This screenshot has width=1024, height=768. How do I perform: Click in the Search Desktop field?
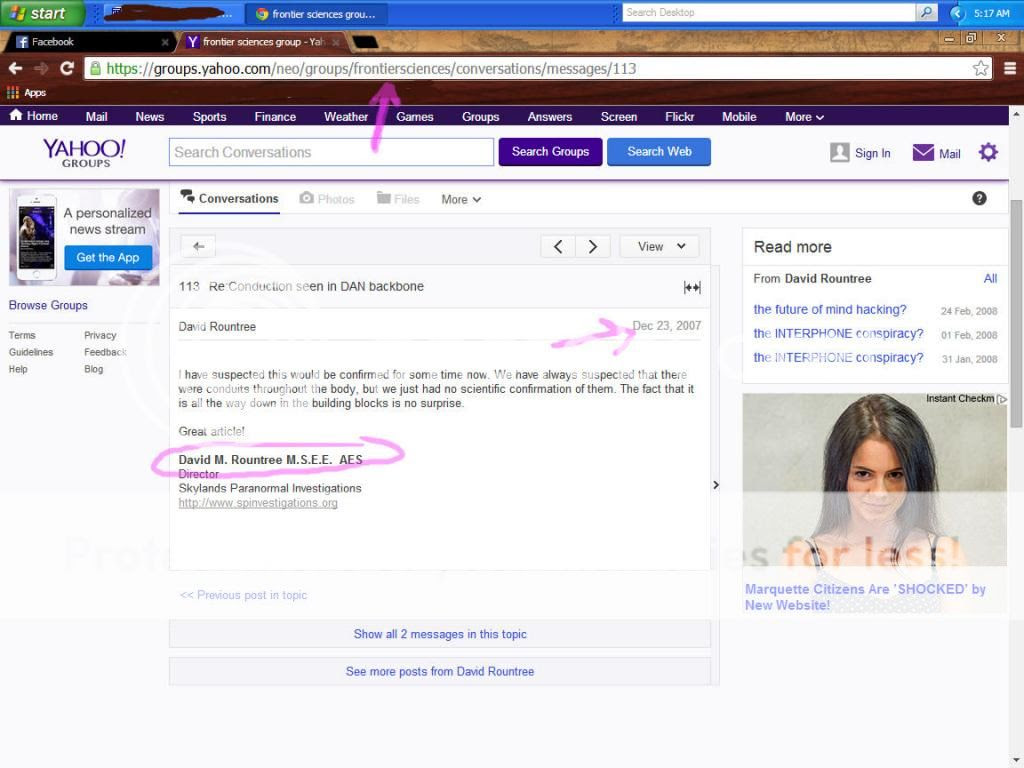coord(769,12)
